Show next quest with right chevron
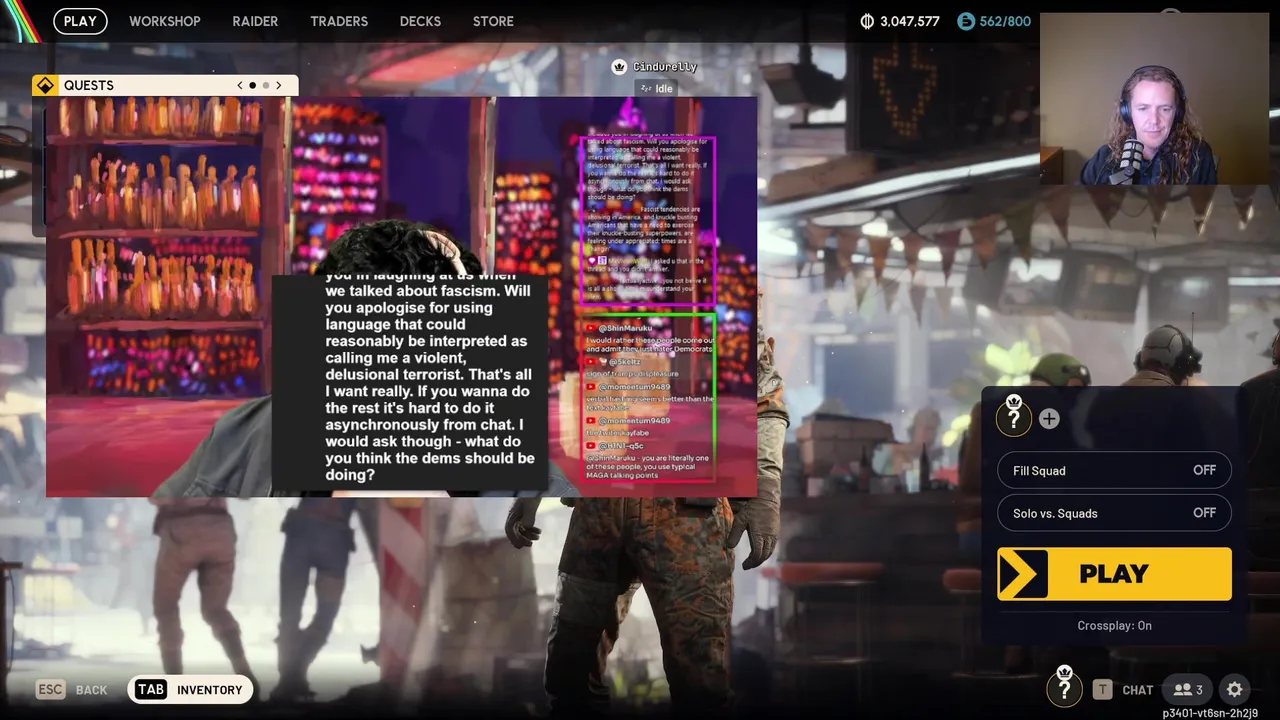The width and height of the screenshot is (1280, 720). coord(279,85)
